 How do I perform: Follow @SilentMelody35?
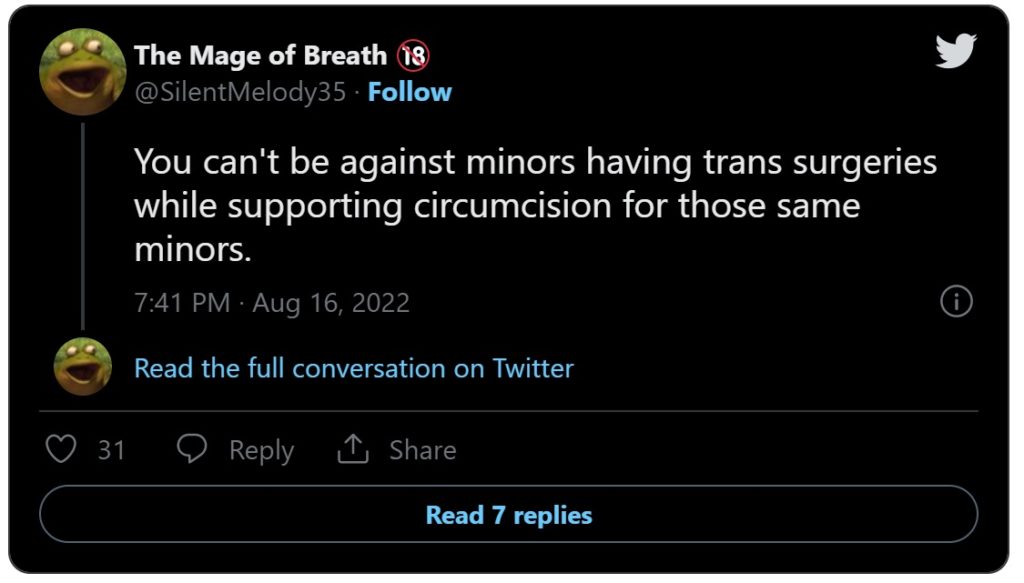point(409,92)
